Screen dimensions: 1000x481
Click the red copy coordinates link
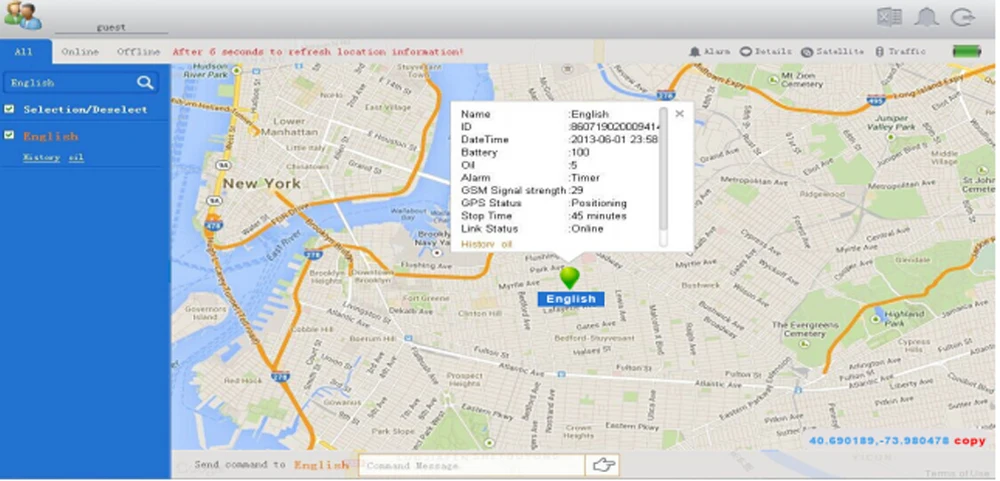click(x=970, y=441)
